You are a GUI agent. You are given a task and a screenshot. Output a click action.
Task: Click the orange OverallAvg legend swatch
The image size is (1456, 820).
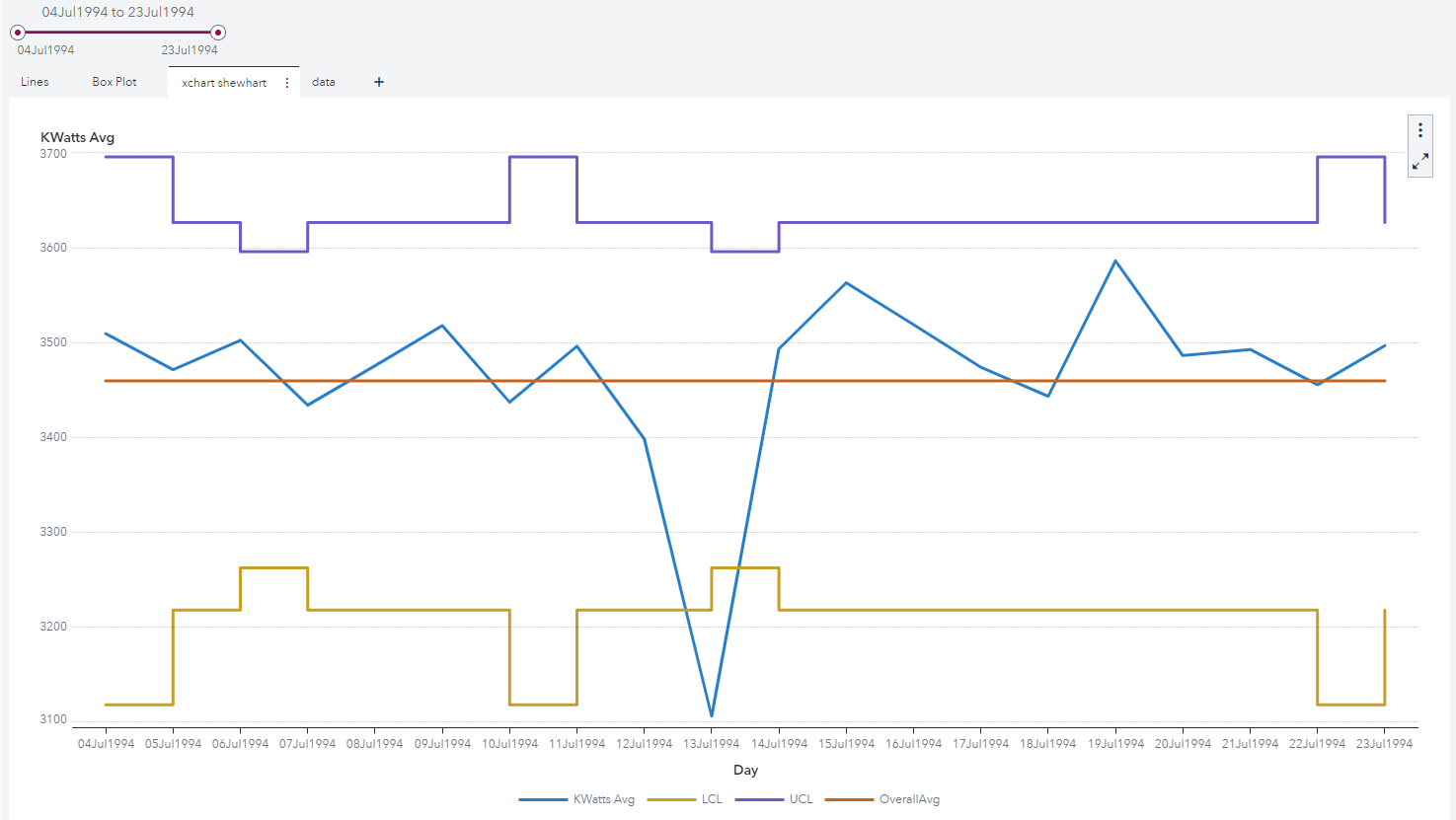tap(849, 799)
